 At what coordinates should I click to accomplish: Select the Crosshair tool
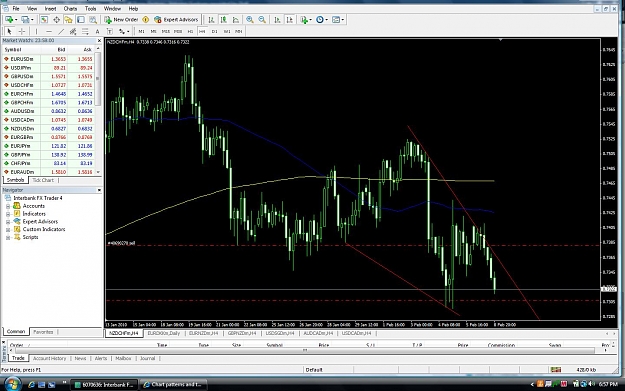22,31
